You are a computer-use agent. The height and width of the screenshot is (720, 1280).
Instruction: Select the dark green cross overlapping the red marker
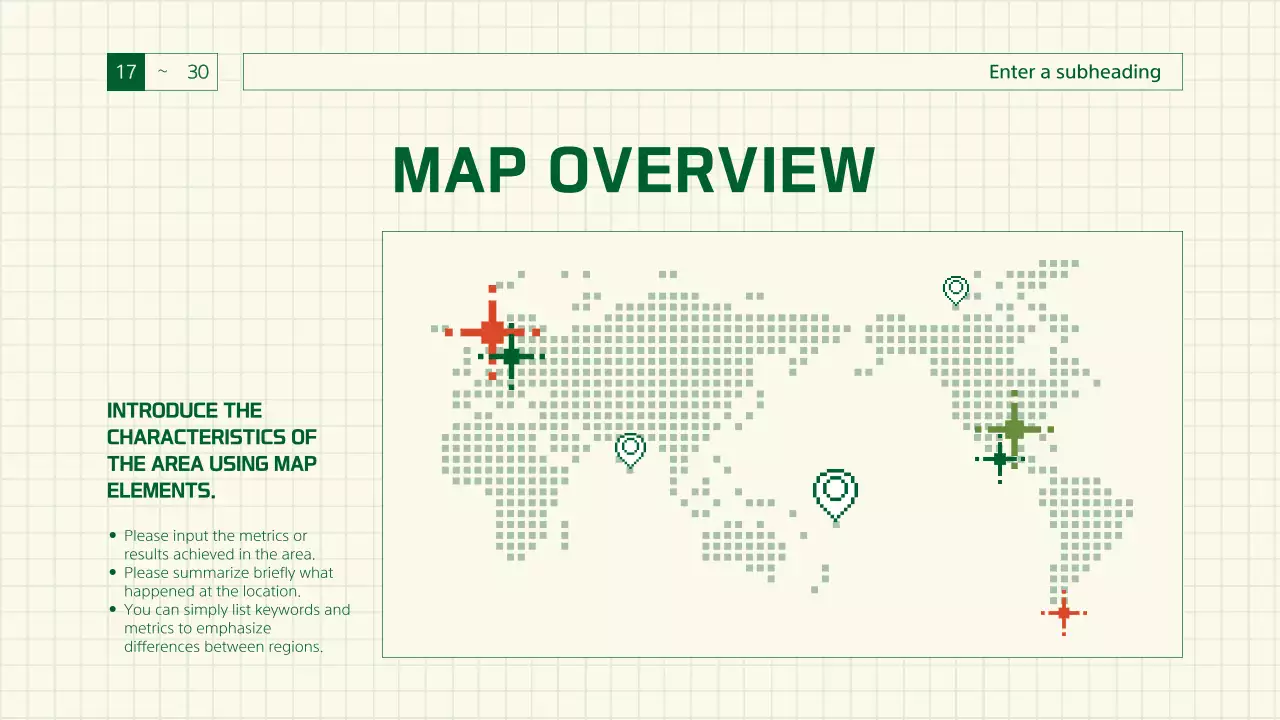pyautogui.click(x=512, y=356)
